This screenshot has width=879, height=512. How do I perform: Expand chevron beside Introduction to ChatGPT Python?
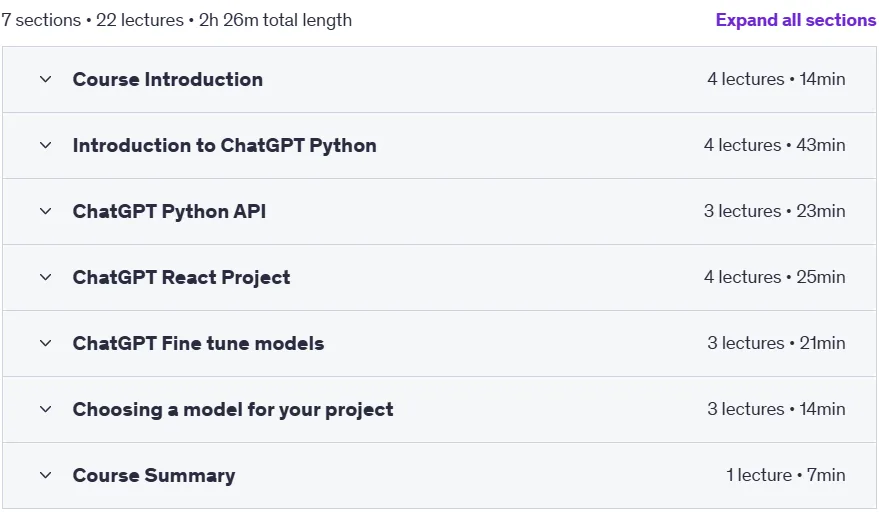click(x=45, y=146)
